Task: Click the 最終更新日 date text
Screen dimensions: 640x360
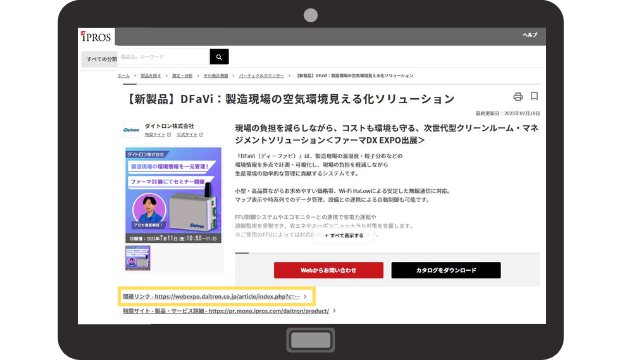Action: (508, 113)
